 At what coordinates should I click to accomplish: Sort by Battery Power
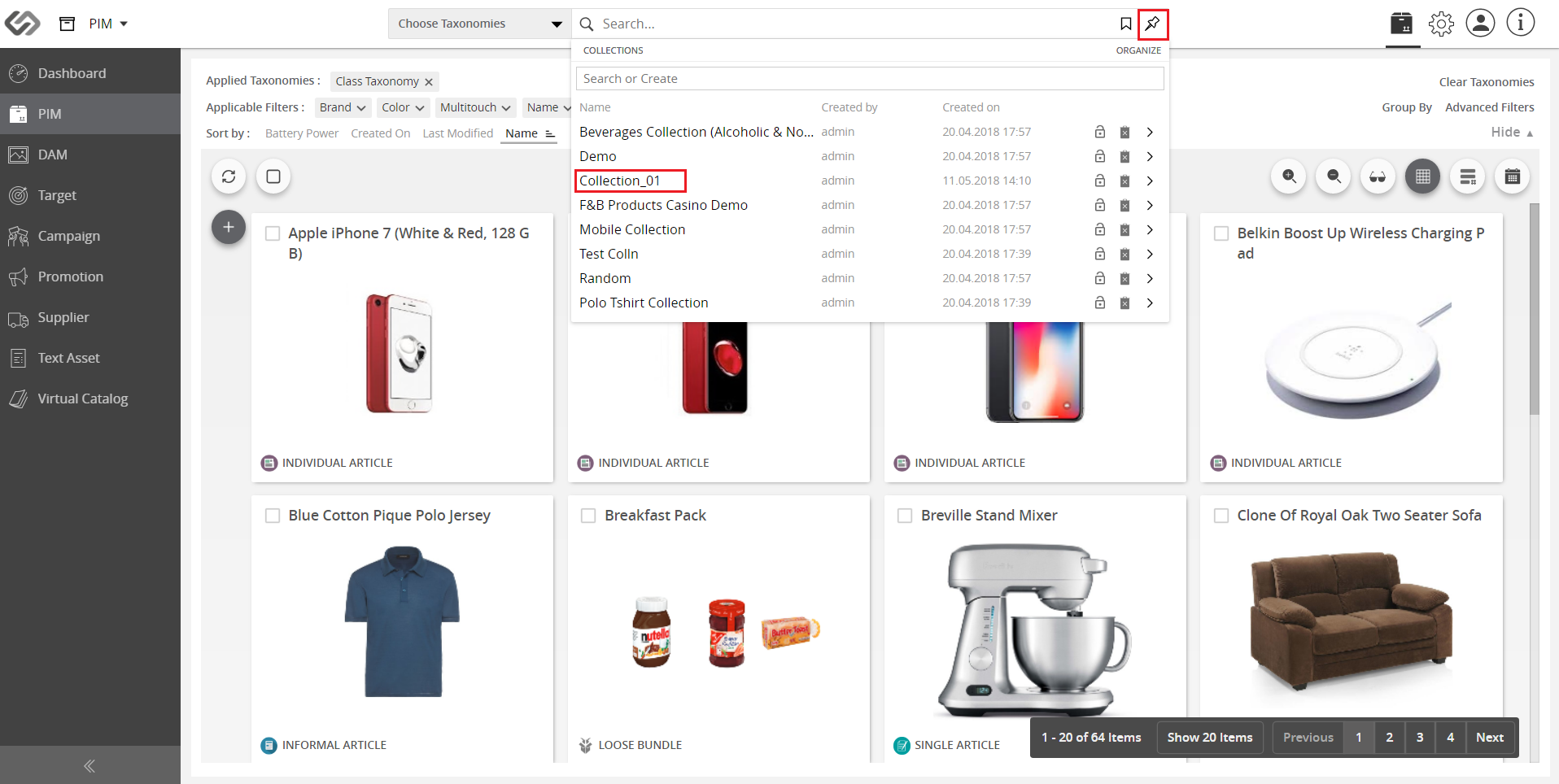click(302, 133)
